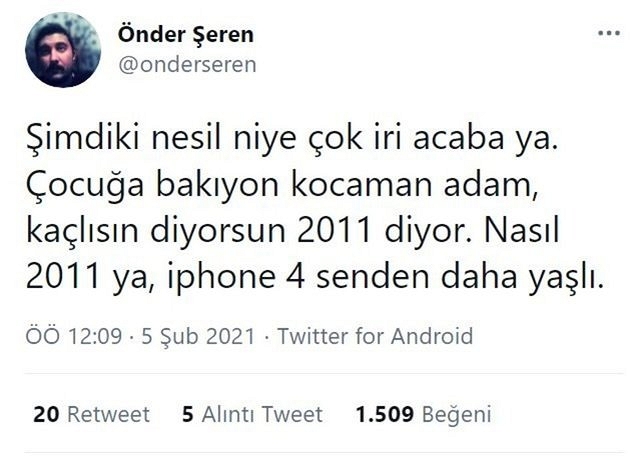
Task: Click the tweet line starting with Çocuğa bakıyon
Action: click(282, 184)
